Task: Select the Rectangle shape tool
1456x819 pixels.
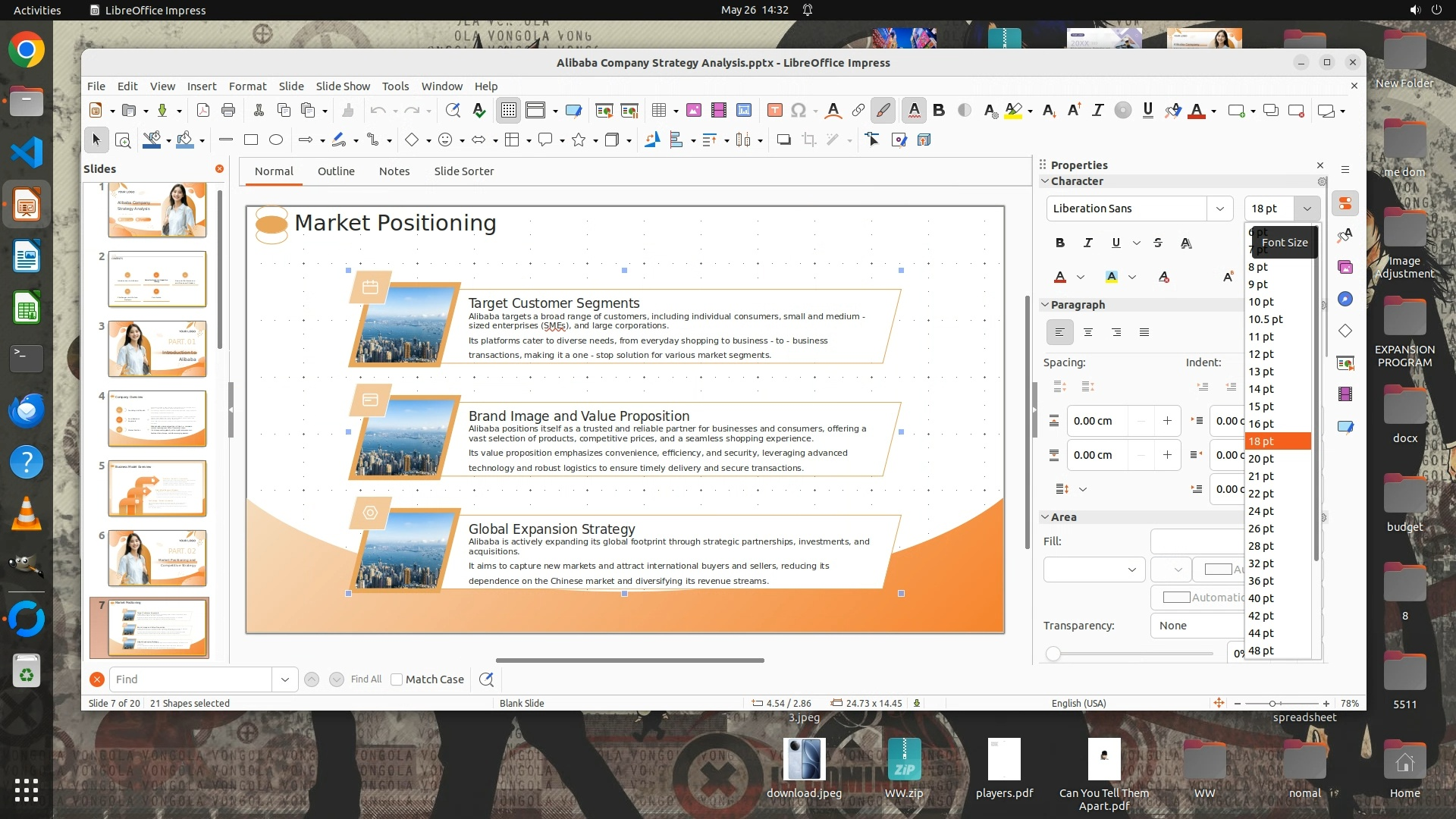Action: tap(251, 140)
